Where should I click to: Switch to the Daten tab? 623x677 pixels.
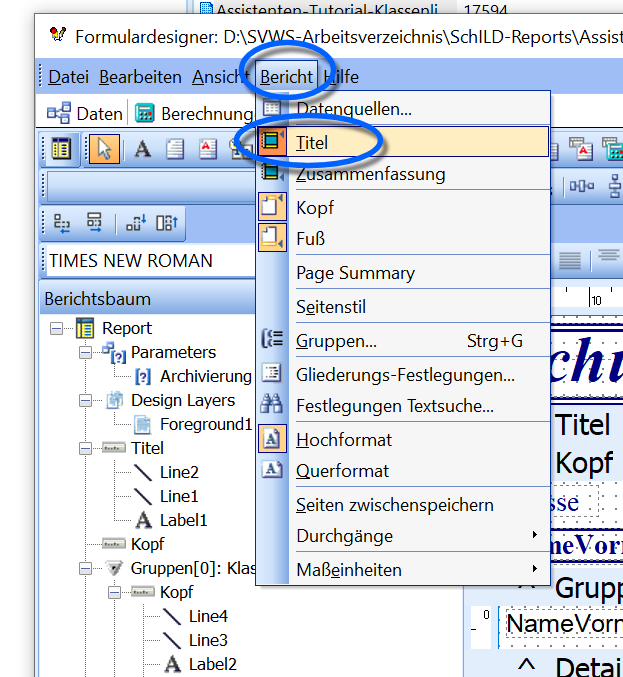coord(85,114)
